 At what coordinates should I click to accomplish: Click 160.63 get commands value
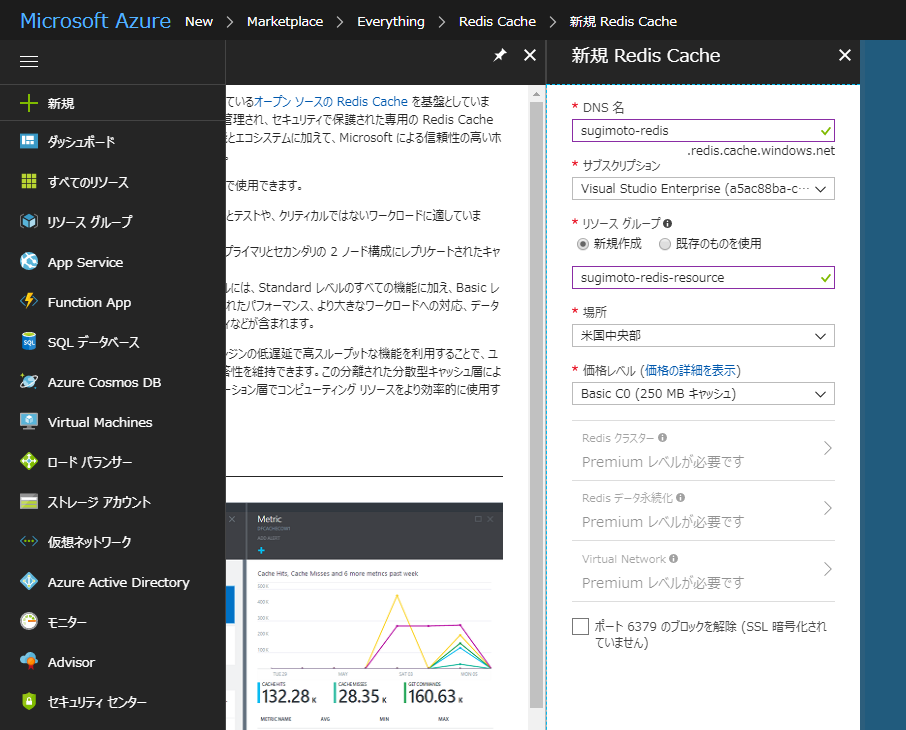[x=436, y=696]
